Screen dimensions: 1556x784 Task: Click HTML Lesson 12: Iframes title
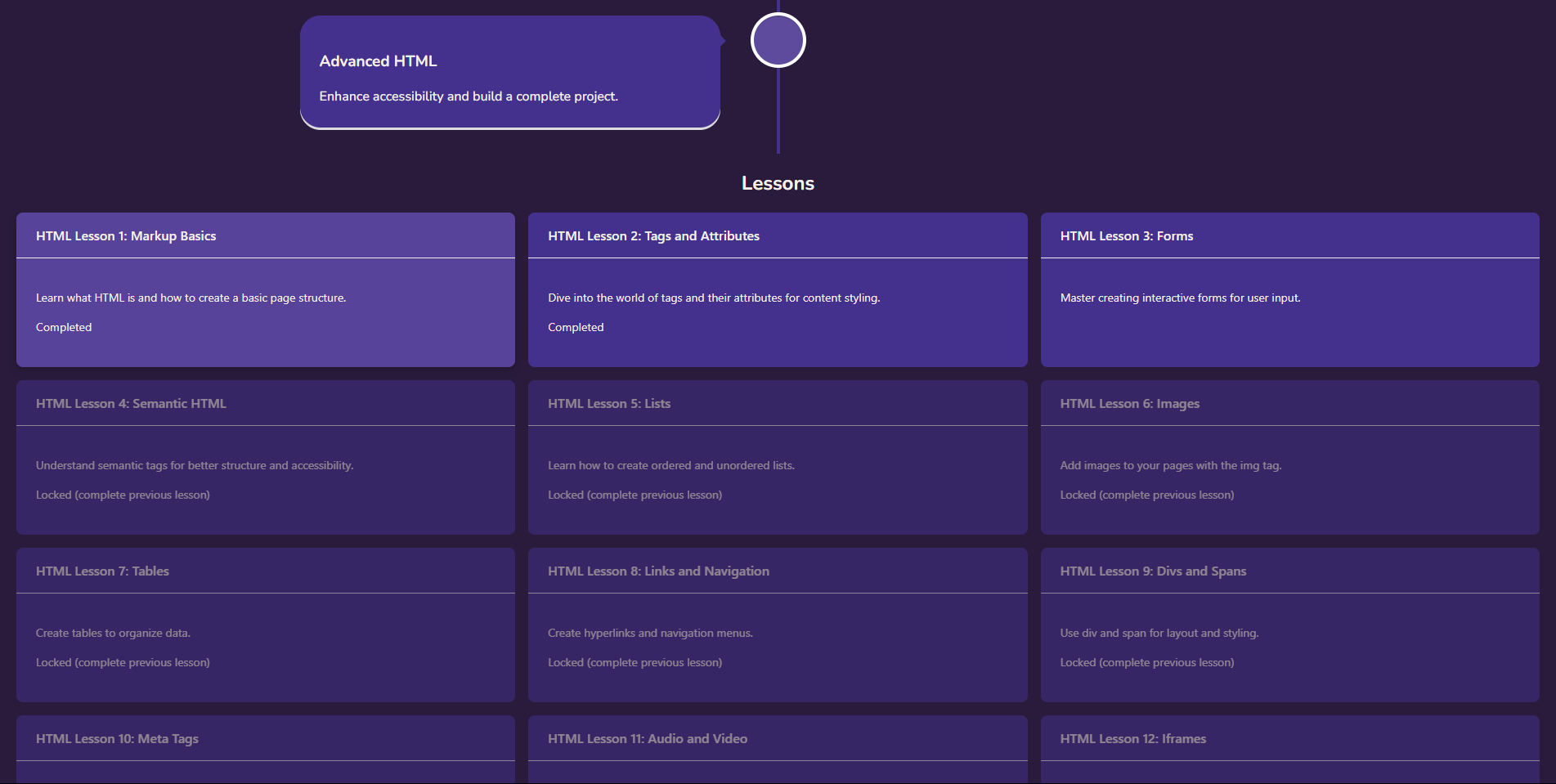pyautogui.click(x=1133, y=739)
